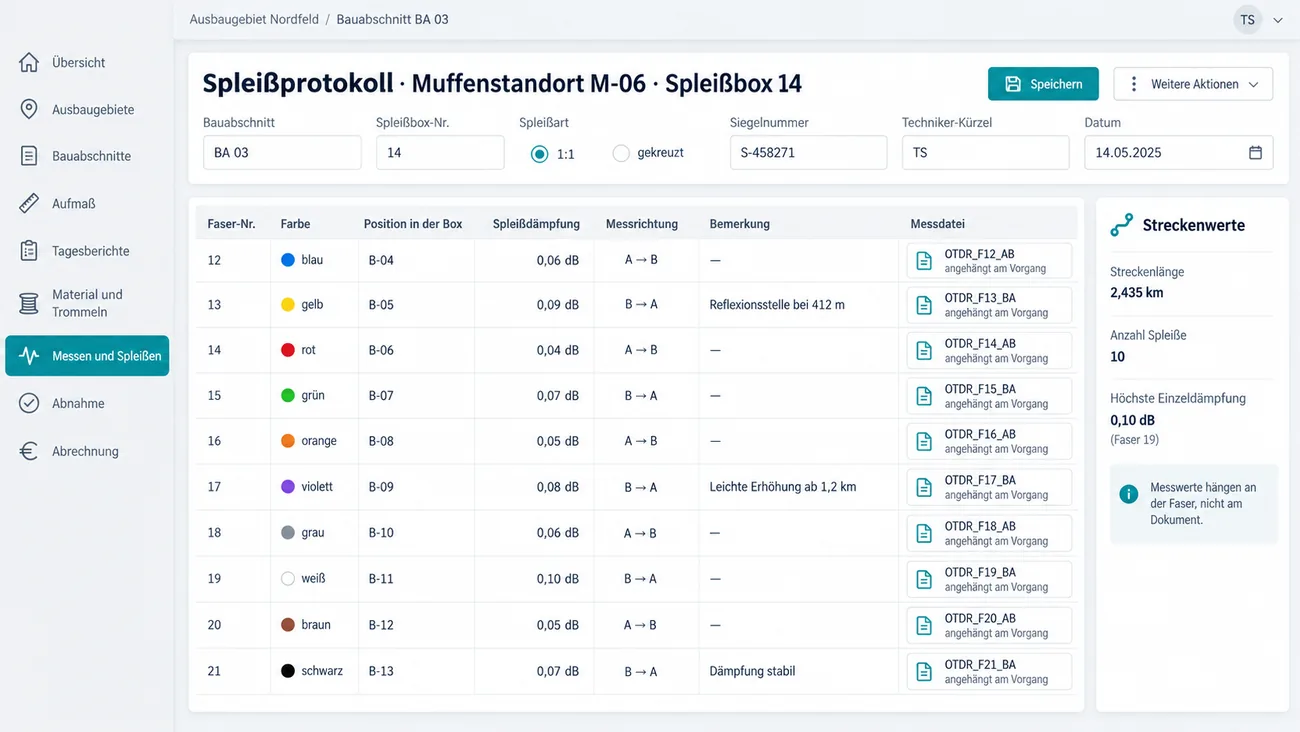This screenshot has width=1300, height=732.
Task: Expand the Weitere Aktionen dropdown
Action: [1193, 84]
